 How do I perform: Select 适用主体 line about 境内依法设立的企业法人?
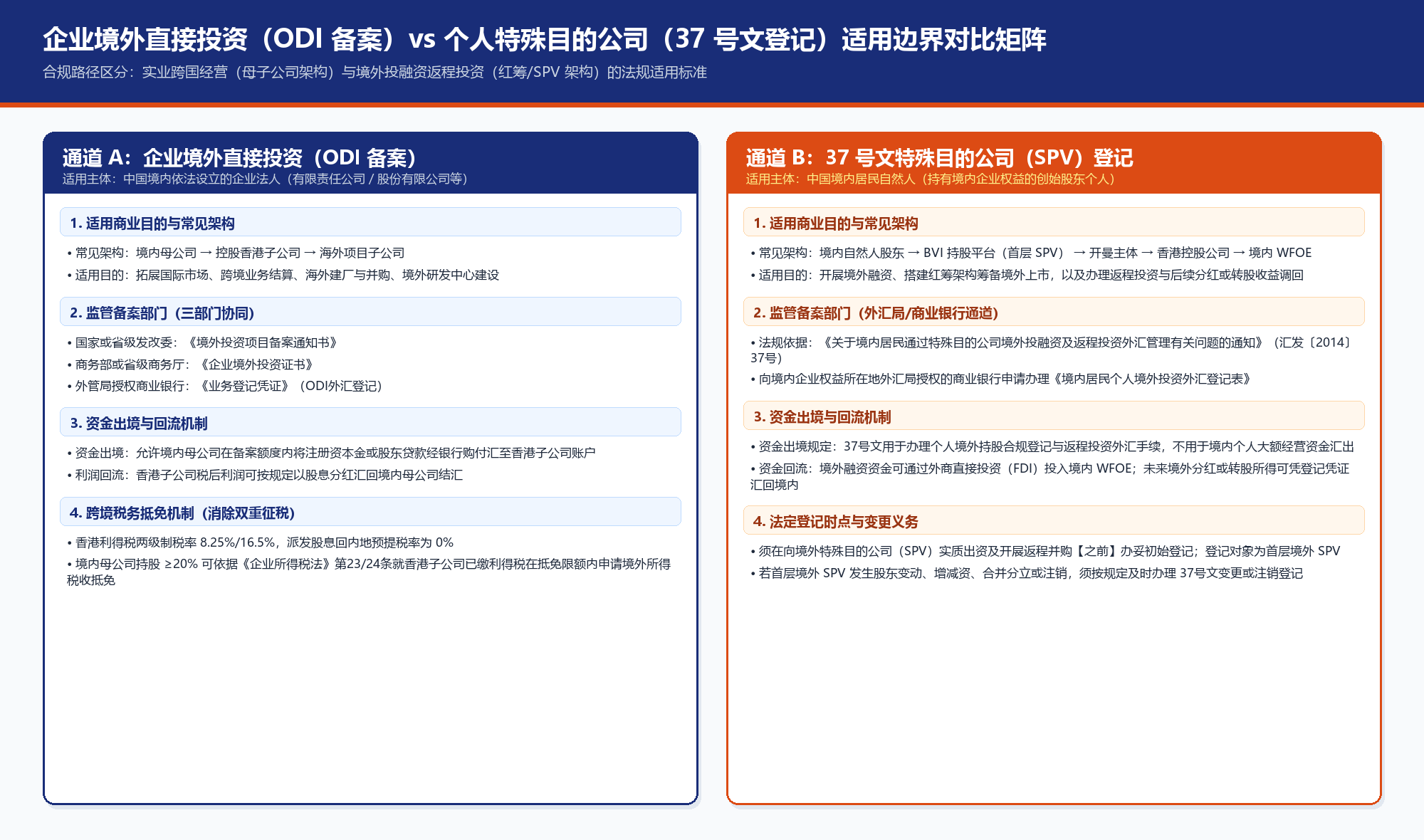click(x=265, y=179)
